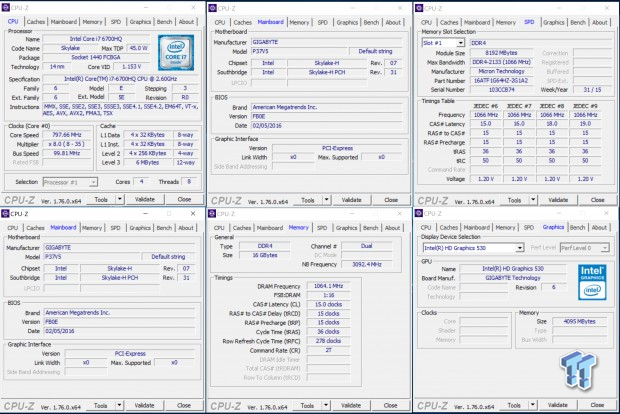
Task: Click the CAS# Latency (CL) value 15.0 clocks
Action: 328,304
